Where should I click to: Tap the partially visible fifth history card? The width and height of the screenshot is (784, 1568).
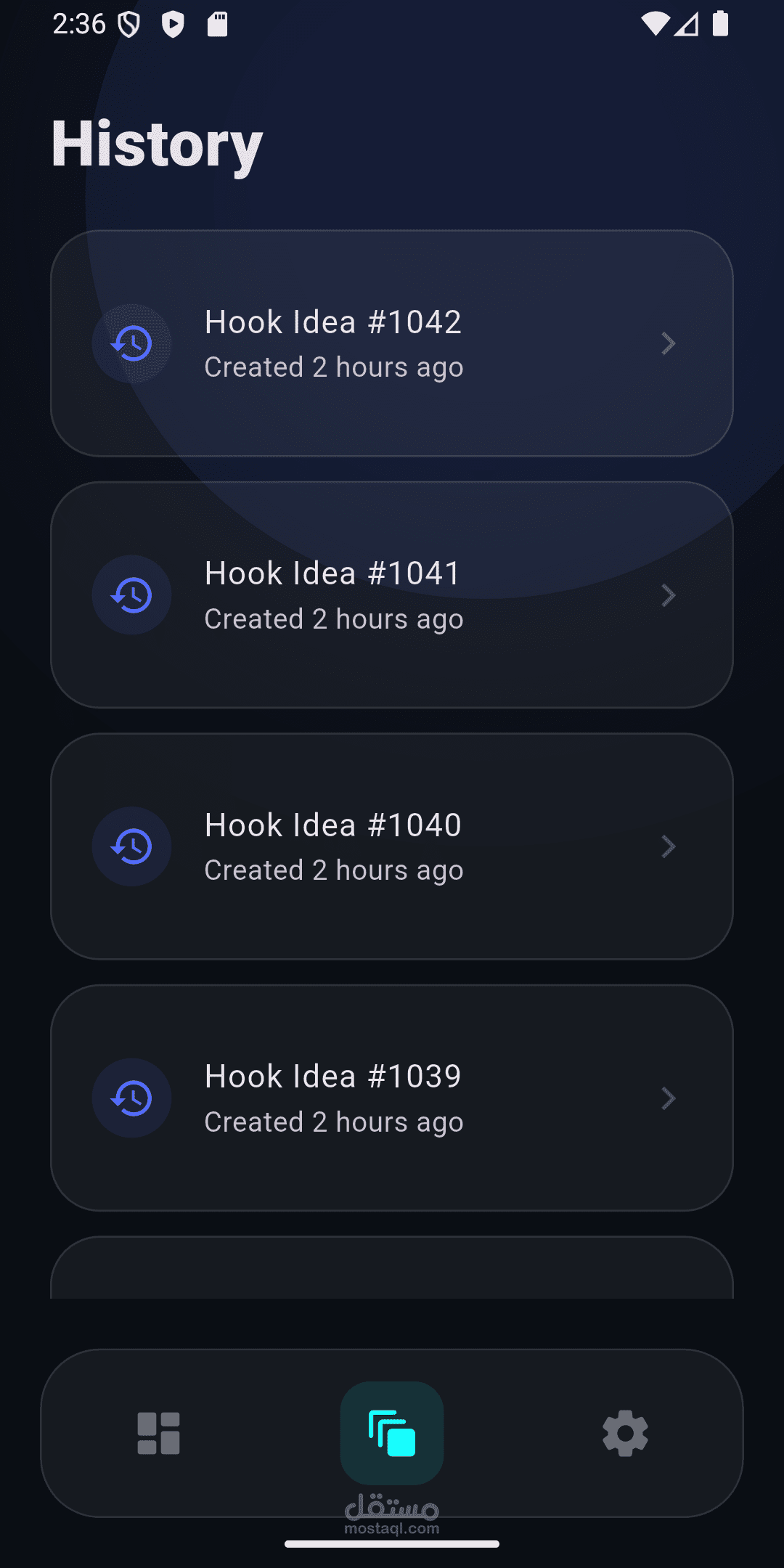tap(392, 1267)
